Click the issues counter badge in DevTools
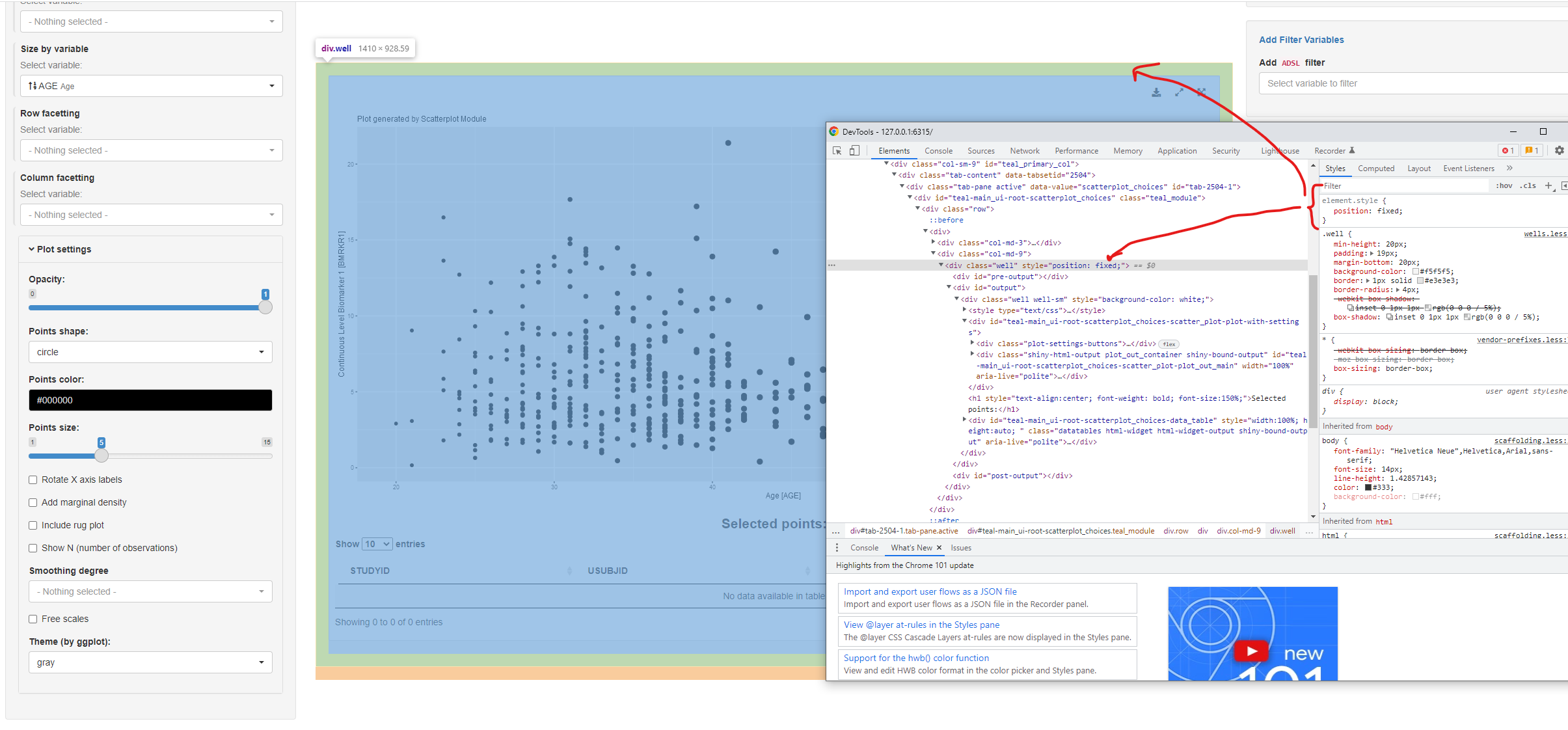This screenshot has width=1568, height=730. click(1532, 150)
